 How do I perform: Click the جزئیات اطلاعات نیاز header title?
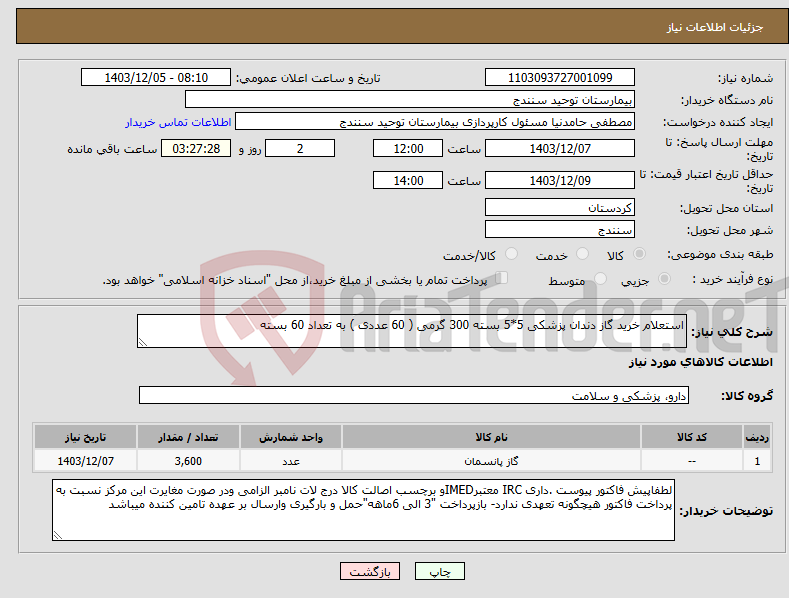coord(715,27)
